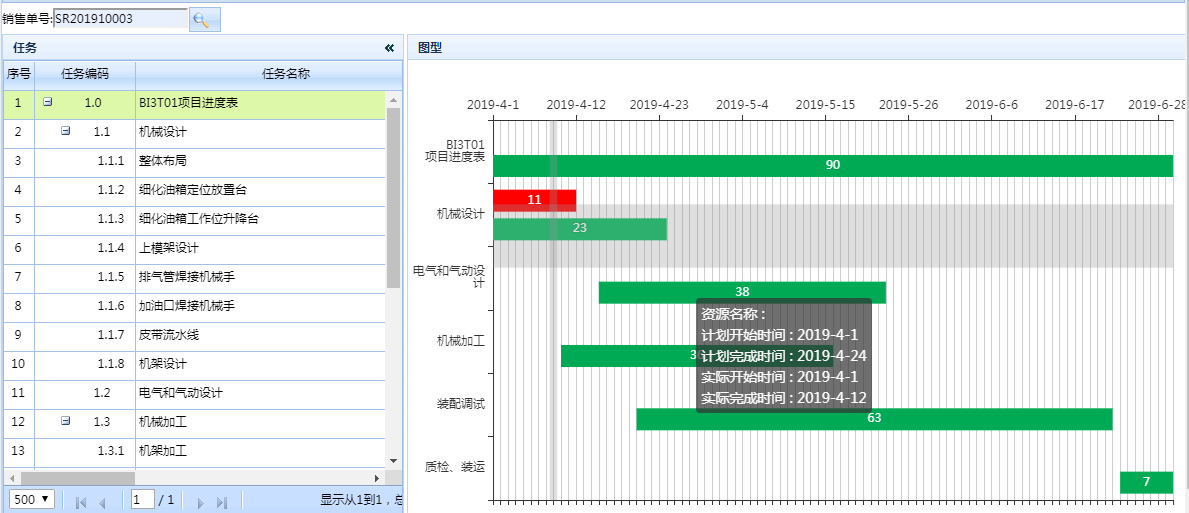Image resolution: width=1189 pixels, height=513 pixels.
Task: Click the 销售单号 input field
Action: coord(120,19)
